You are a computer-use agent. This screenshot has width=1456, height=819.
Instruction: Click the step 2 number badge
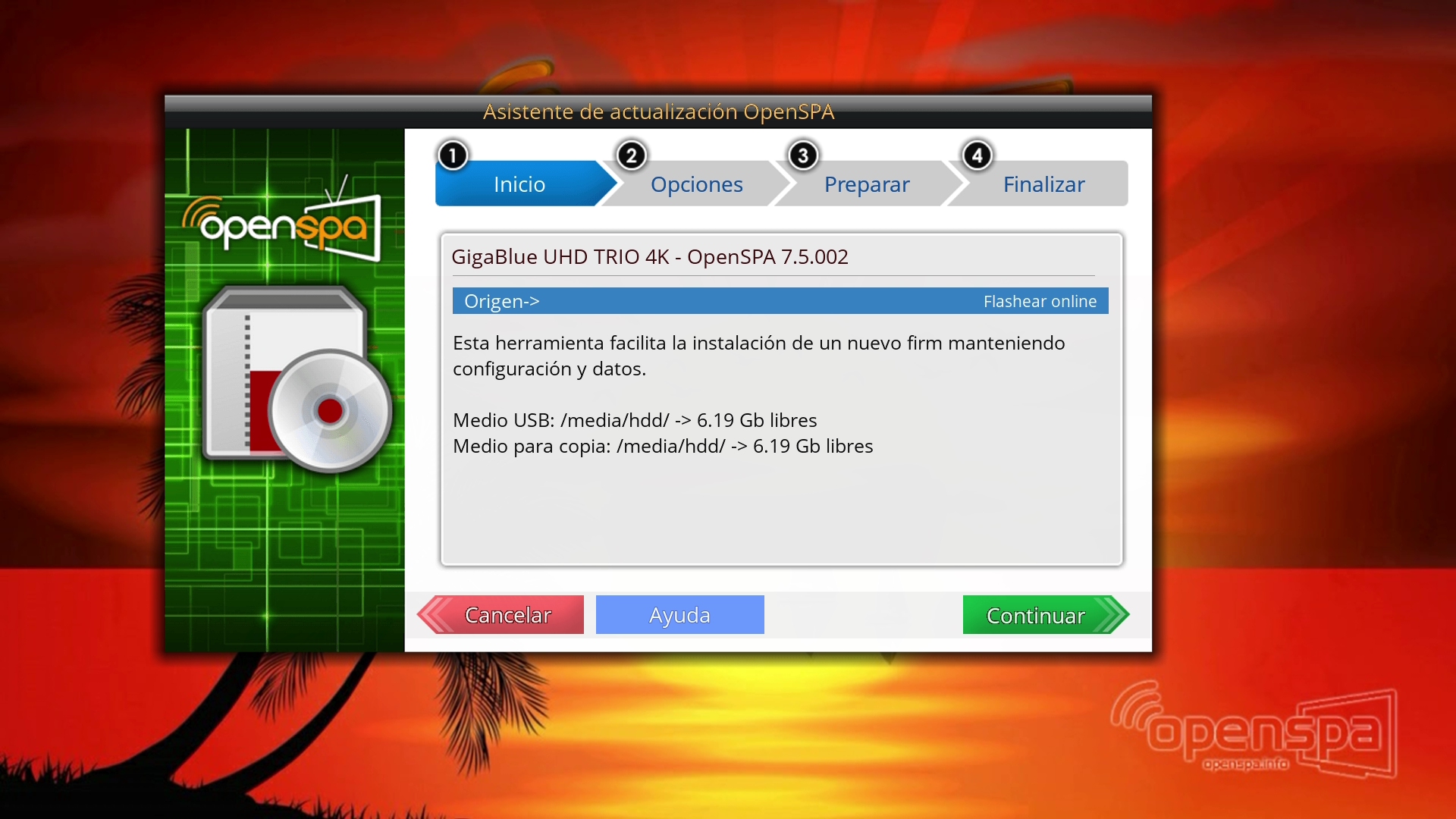point(631,156)
